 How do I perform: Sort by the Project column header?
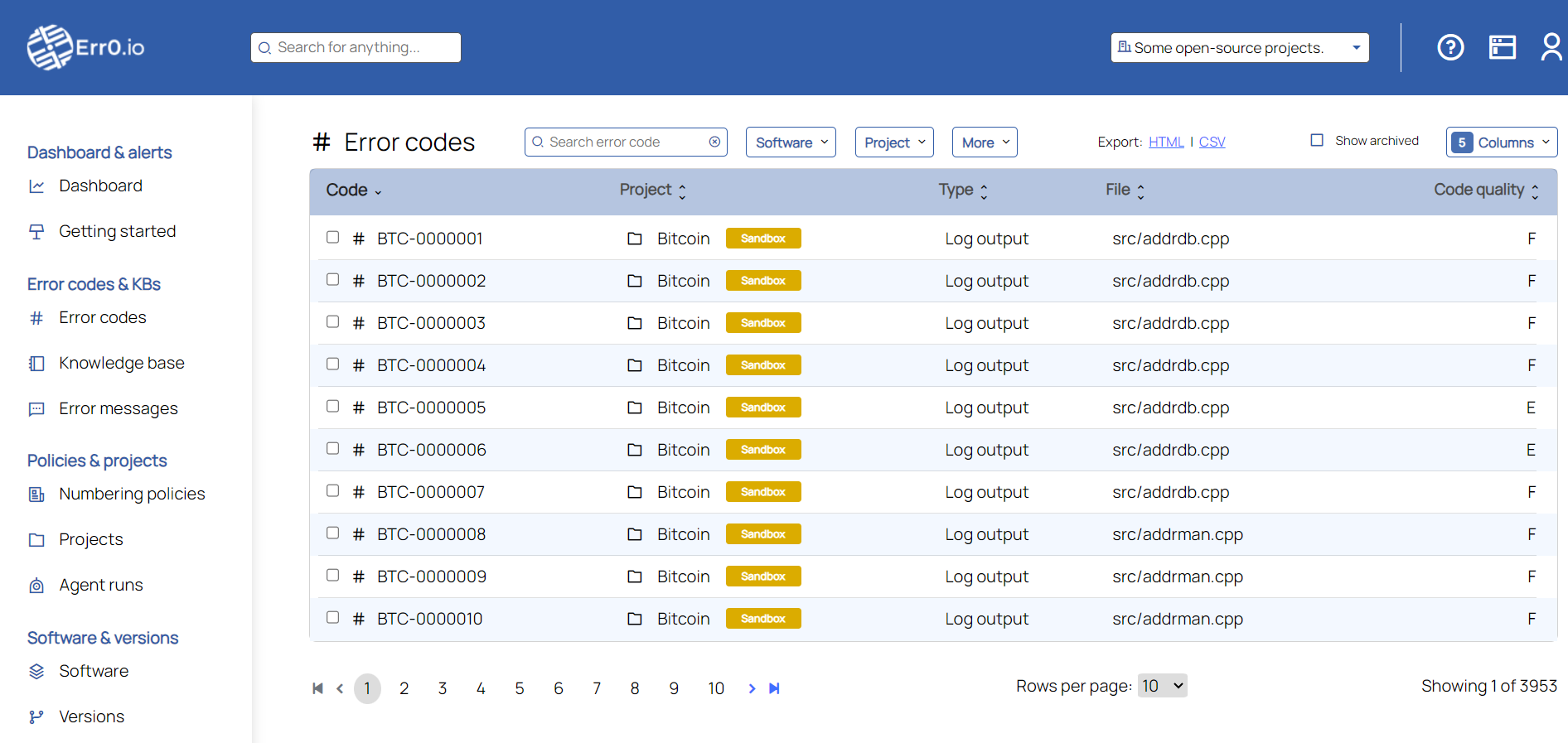[653, 191]
